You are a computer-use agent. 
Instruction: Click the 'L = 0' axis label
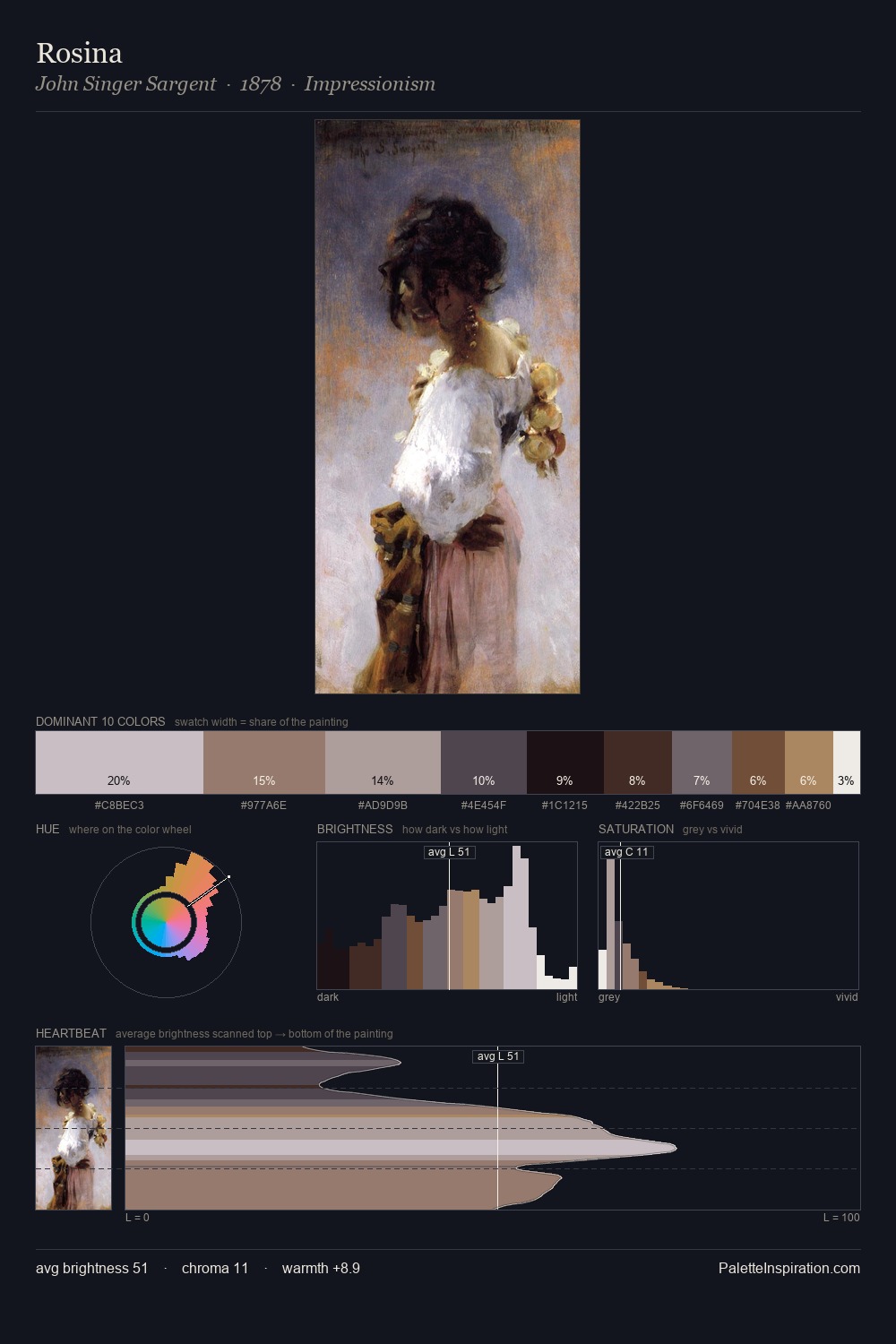137,1218
